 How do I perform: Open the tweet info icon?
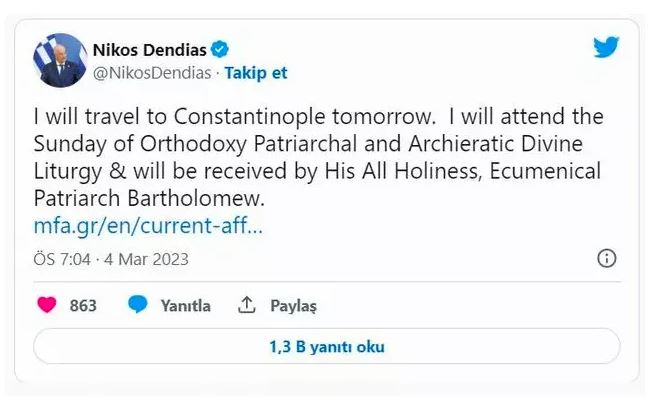coord(606,259)
